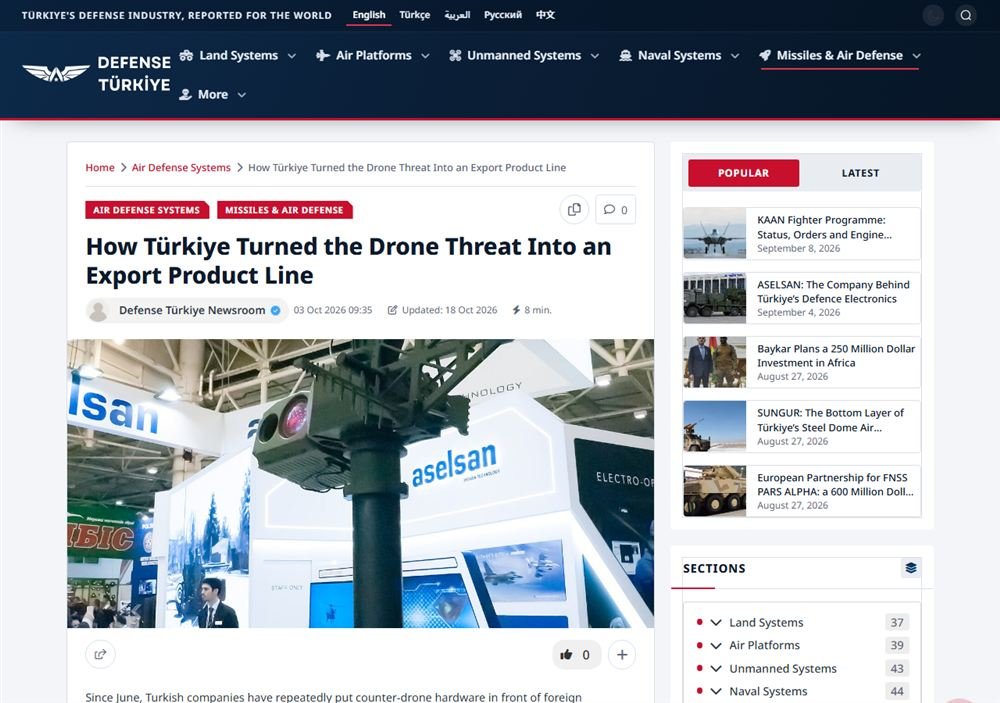Viewport: 1000px width, 703px height.
Task: Click the Defense Türkiye winged logo
Action: (x=56, y=73)
